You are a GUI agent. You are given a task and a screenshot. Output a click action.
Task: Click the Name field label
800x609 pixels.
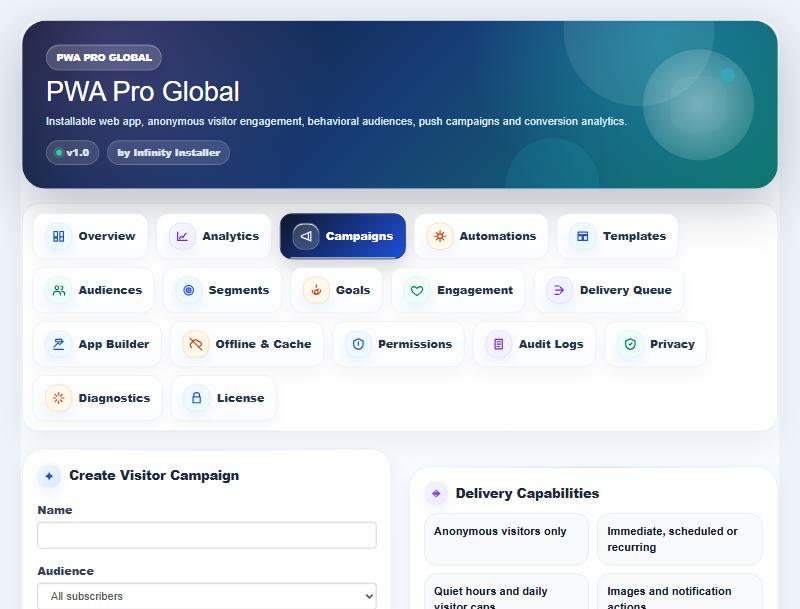[x=55, y=510]
